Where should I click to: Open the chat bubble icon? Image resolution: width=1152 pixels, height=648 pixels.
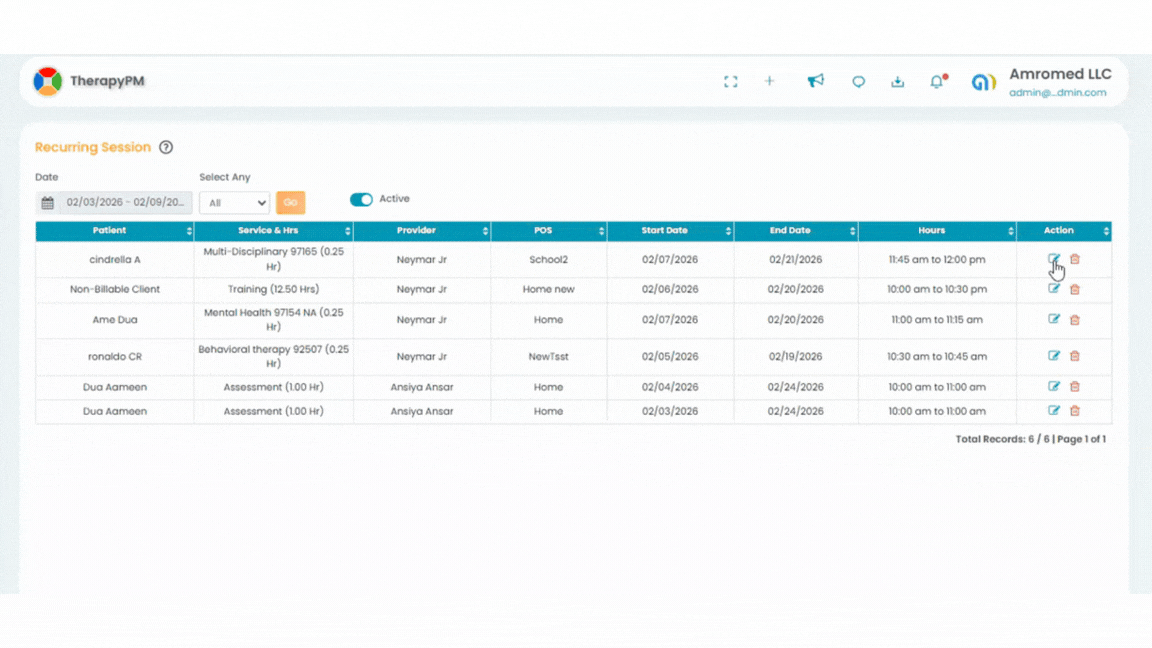click(x=858, y=82)
